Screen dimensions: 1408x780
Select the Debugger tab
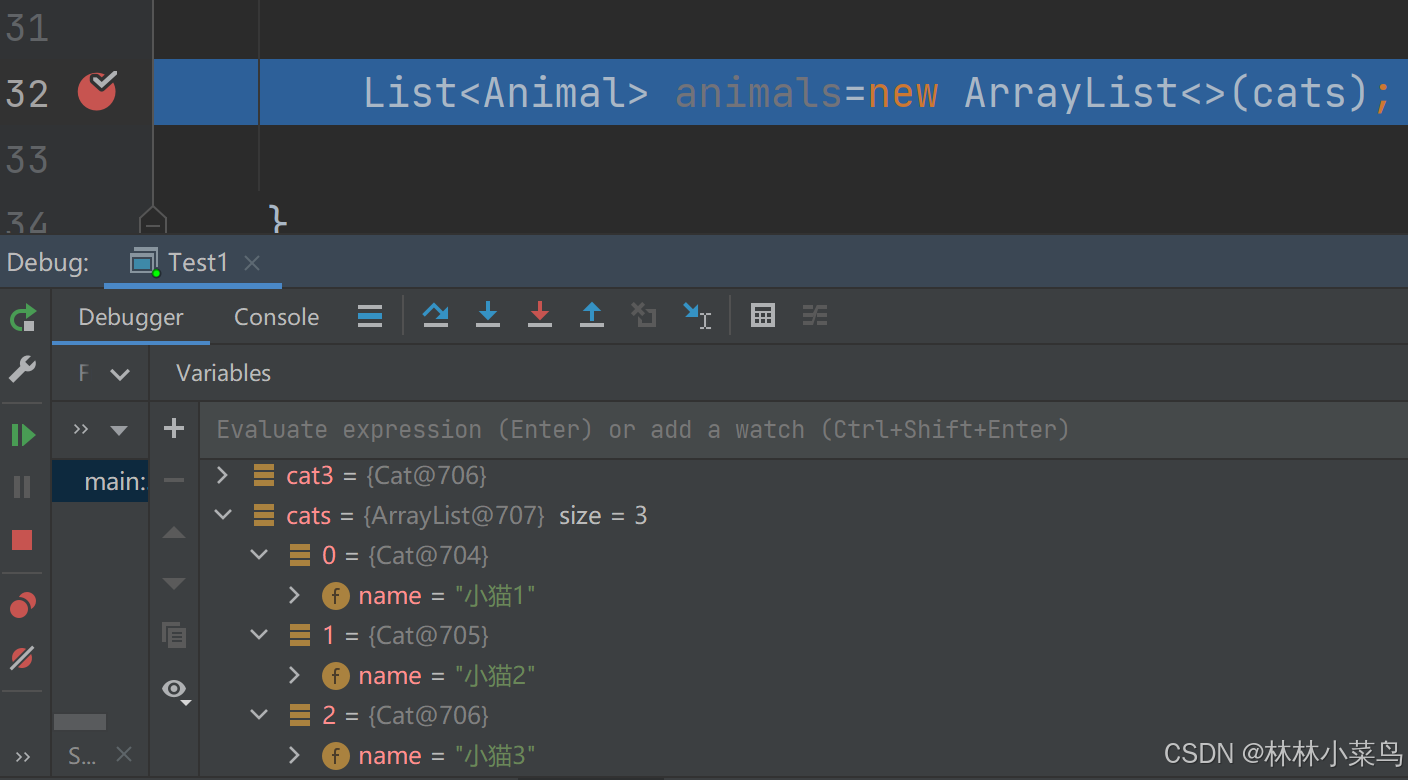tap(130, 316)
